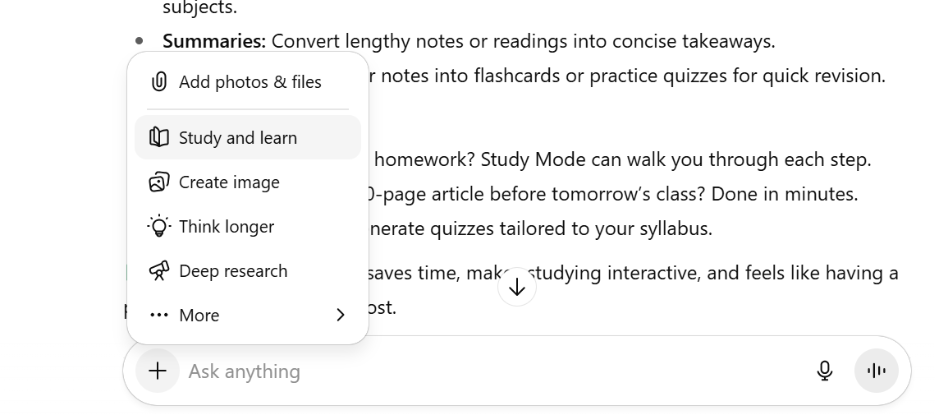Close the menu using the plus button
Image resolution: width=936 pixels, height=415 pixels.
coord(158,371)
